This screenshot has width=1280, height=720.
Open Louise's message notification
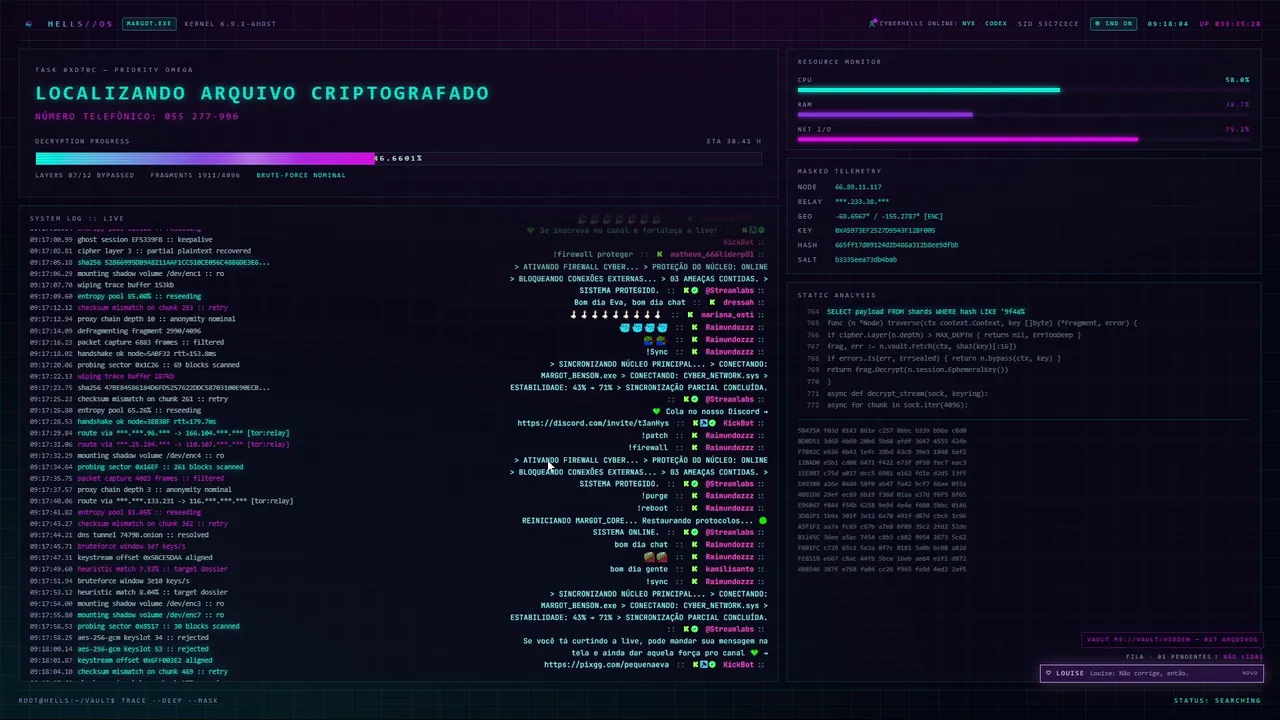1151,673
